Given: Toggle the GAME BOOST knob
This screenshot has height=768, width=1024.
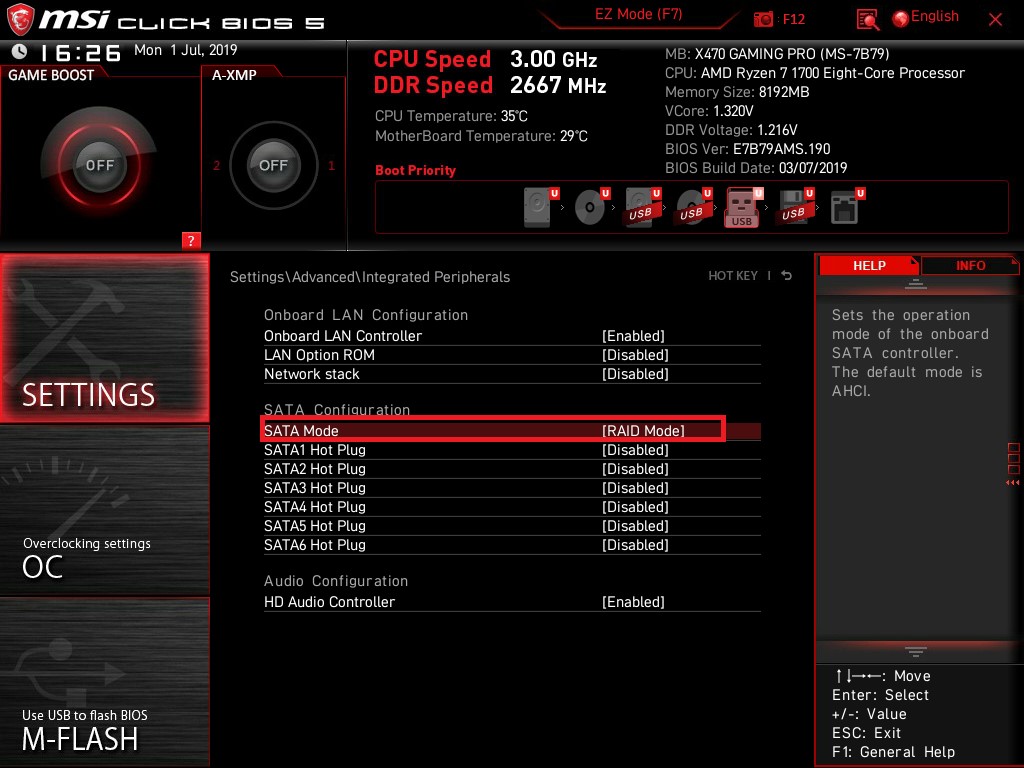Looking at the screenshot, I should pos(99,165).
